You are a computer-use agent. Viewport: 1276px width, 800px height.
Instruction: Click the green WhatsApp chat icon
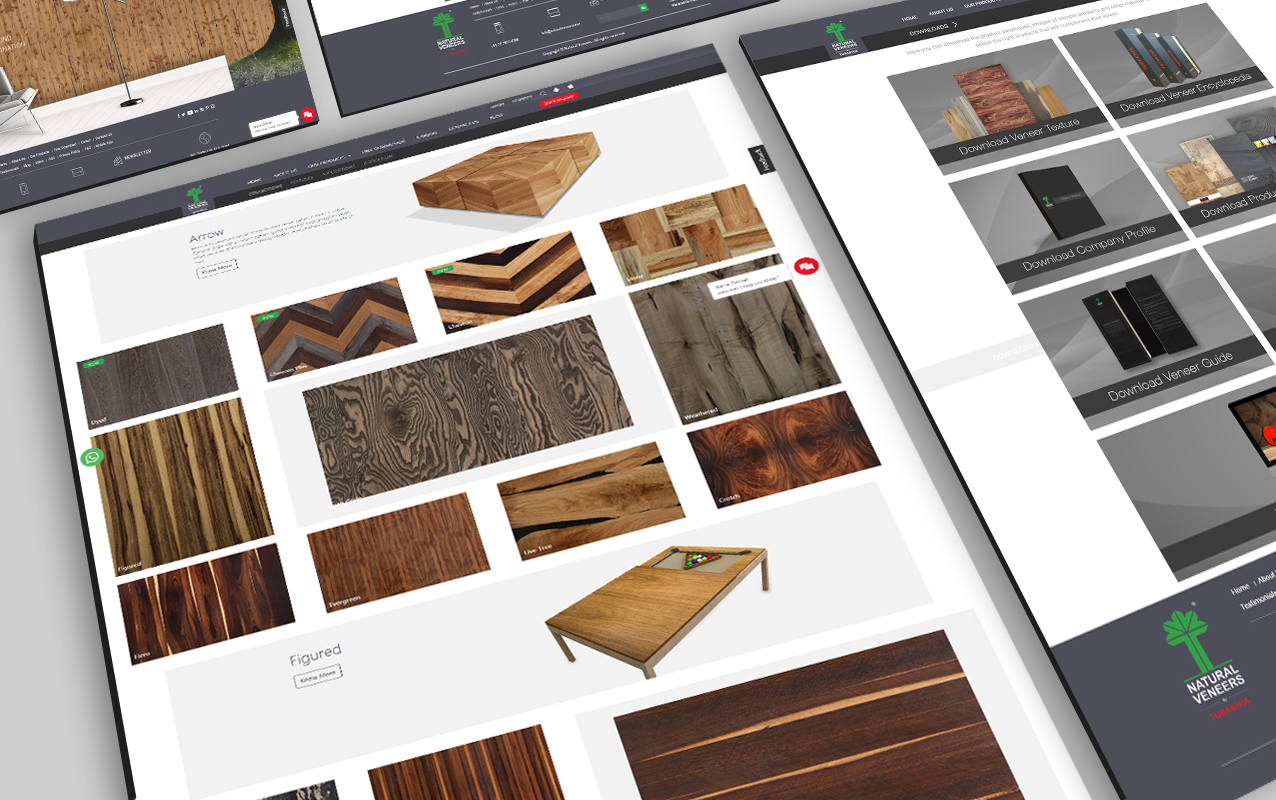point(93,458)
